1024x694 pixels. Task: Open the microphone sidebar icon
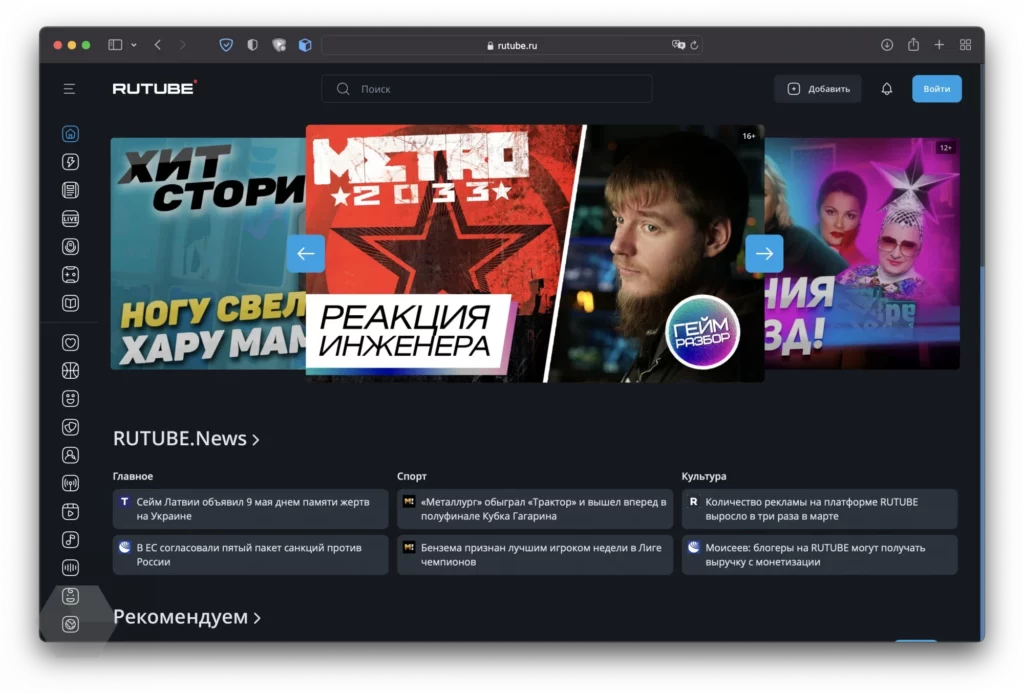[x=71, y=247]
